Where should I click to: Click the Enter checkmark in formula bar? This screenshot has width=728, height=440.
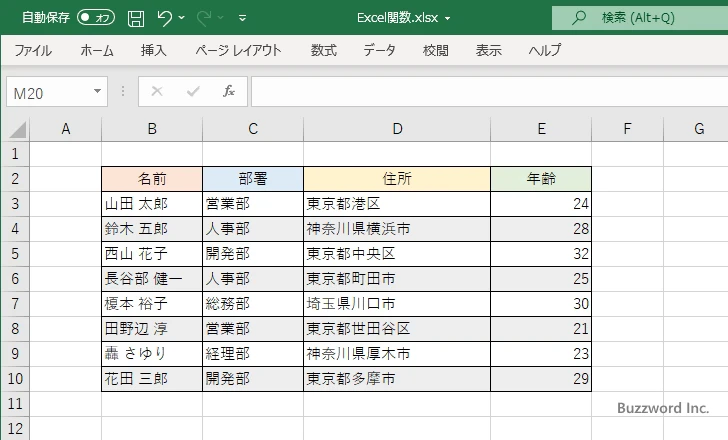192,91
